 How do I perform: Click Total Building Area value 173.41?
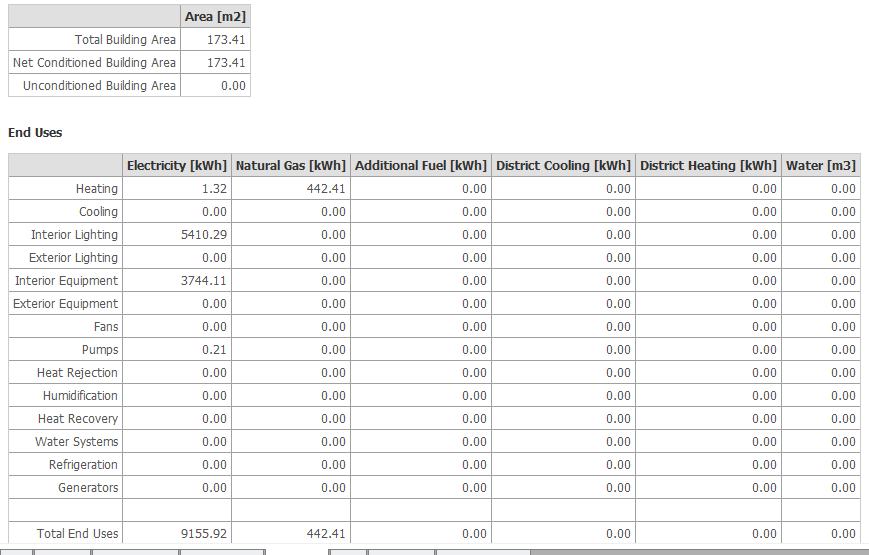[226, 40]
